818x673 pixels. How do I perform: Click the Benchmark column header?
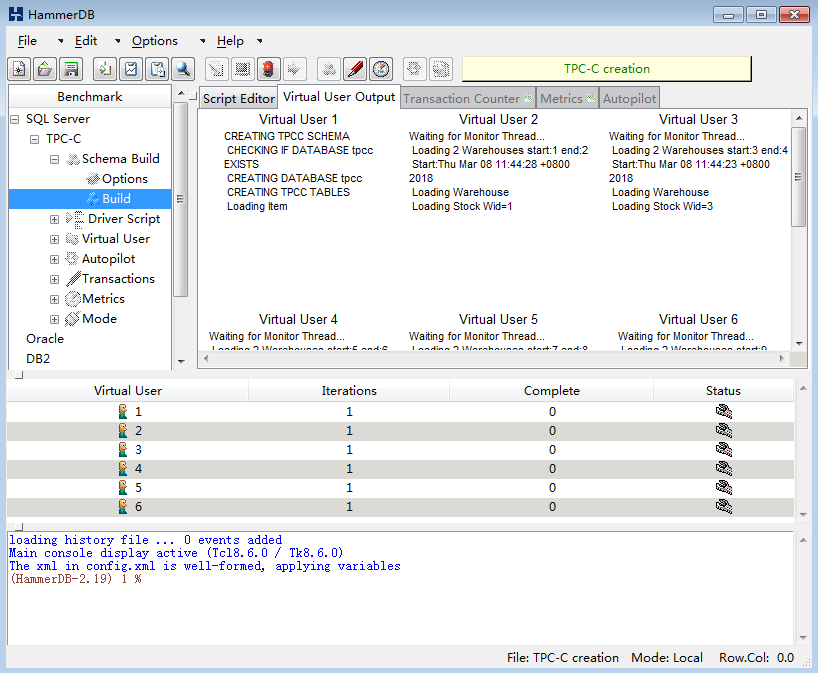click(90, 97)
